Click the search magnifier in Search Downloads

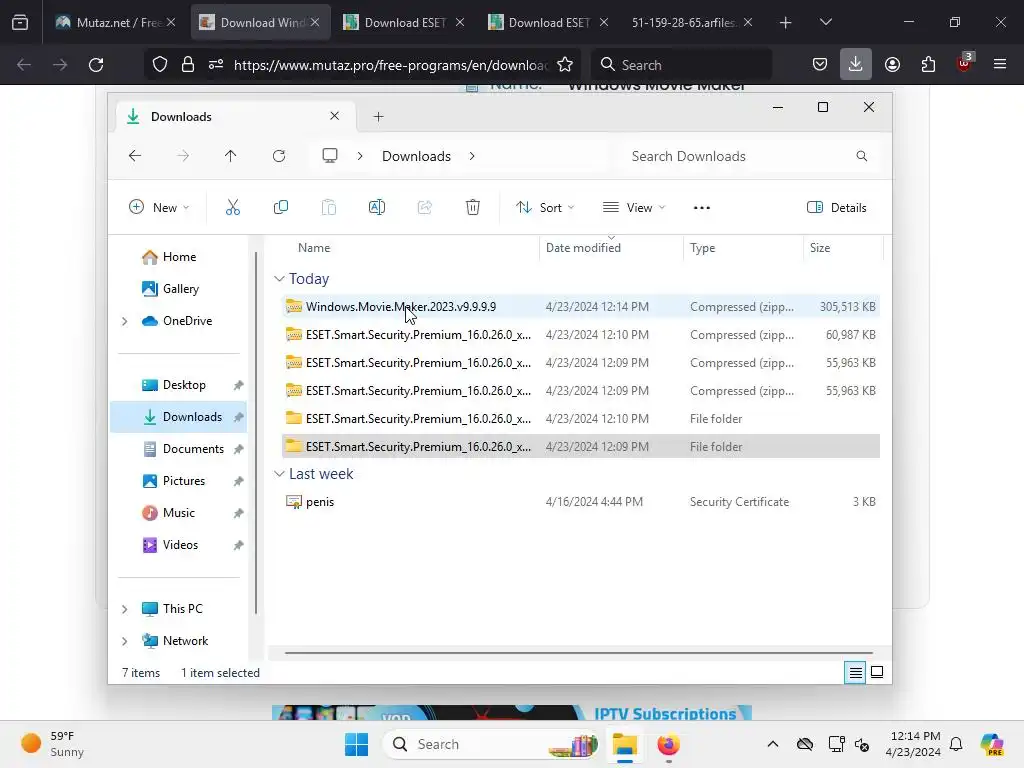[861, 156]
